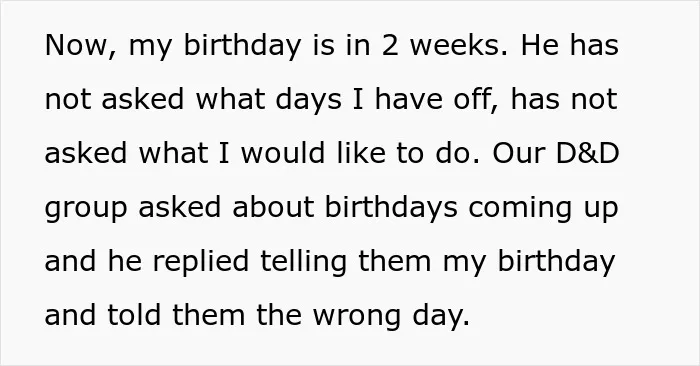The width and height of the screenshot is (700, 366).
Task: Click the word 'birthdays' in fourth line
Action: [391, 208]
